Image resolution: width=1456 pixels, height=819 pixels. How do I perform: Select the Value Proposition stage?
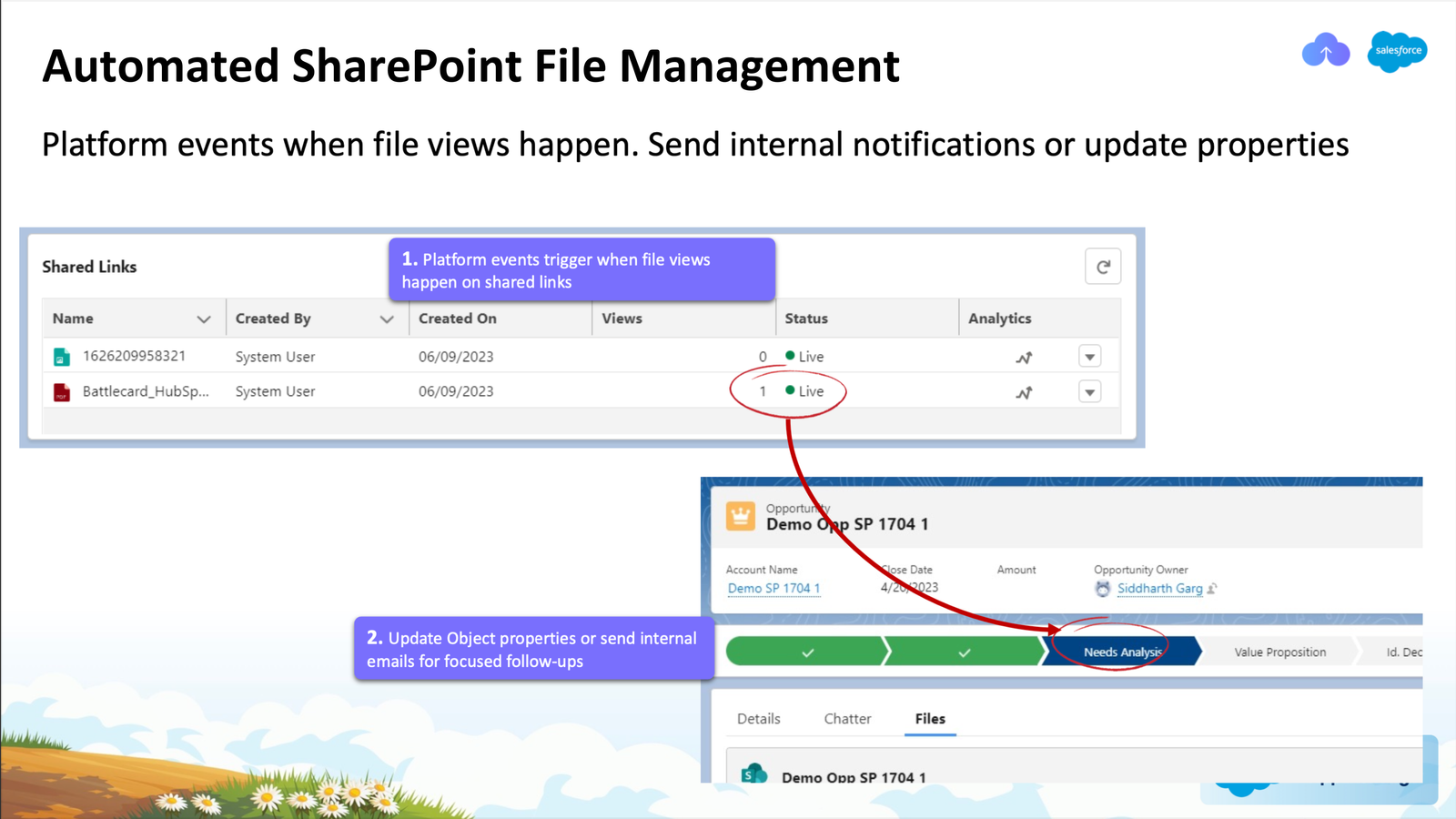[1279, 652]
